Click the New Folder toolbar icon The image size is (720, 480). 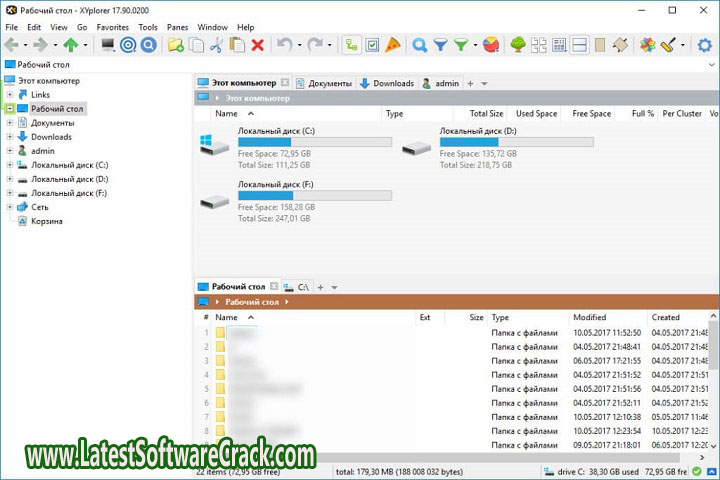click(176, 45)
